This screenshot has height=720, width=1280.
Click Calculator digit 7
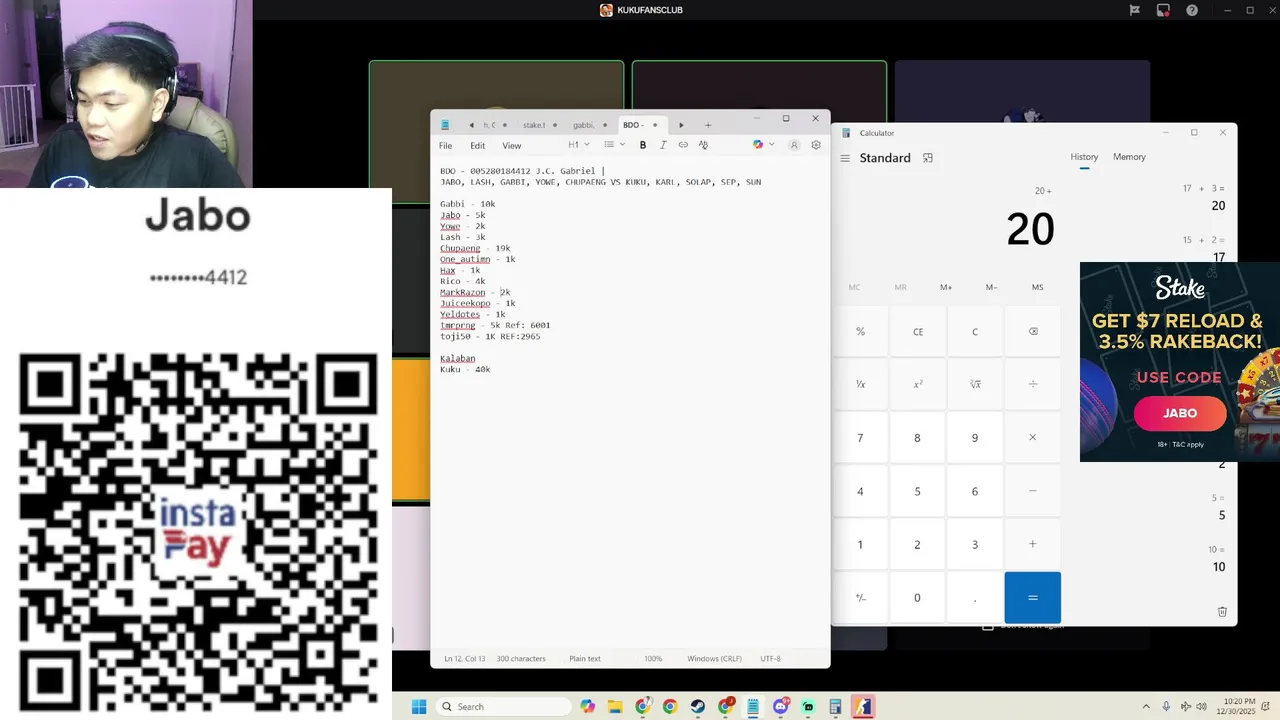click(x=860, y=437)
